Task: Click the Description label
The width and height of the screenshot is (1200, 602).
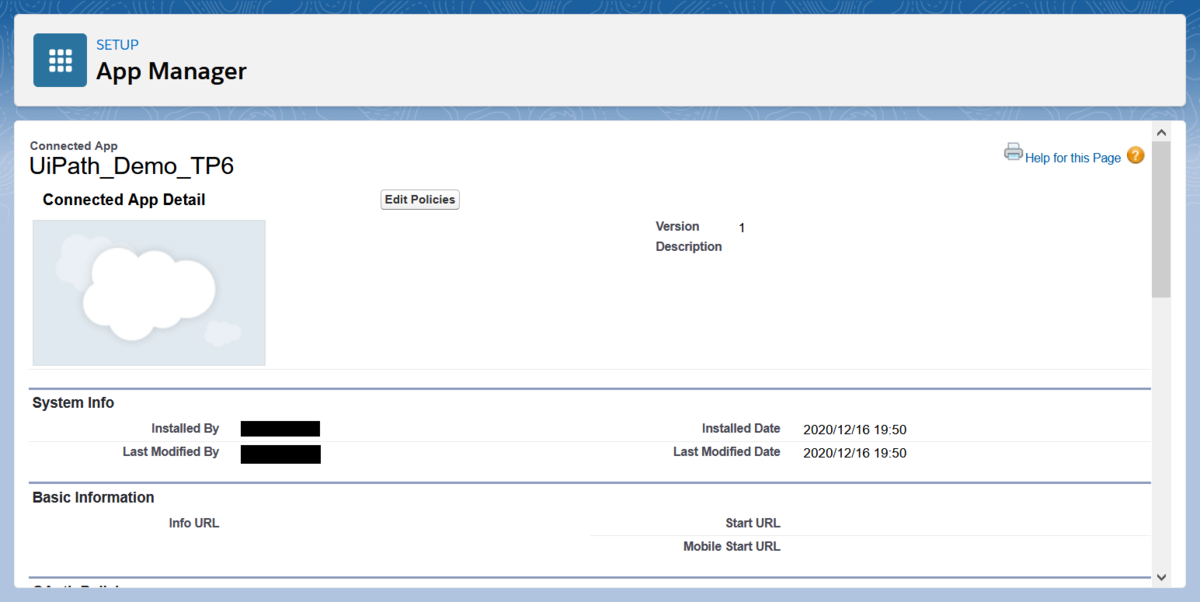Action: click(x=689, y=247)
